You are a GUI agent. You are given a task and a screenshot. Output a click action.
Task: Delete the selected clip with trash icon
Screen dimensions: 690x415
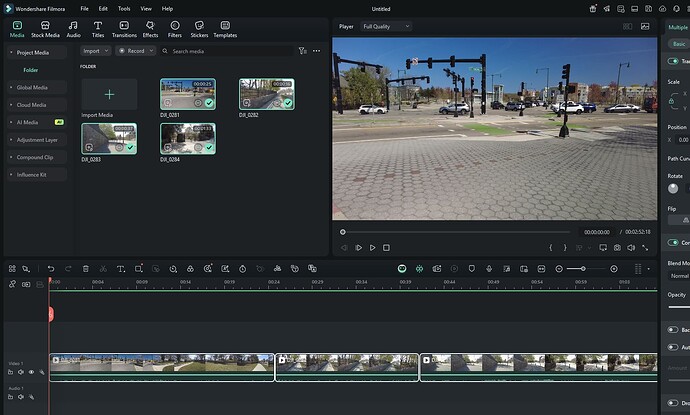pyautogui.click(x=86, y=268)
